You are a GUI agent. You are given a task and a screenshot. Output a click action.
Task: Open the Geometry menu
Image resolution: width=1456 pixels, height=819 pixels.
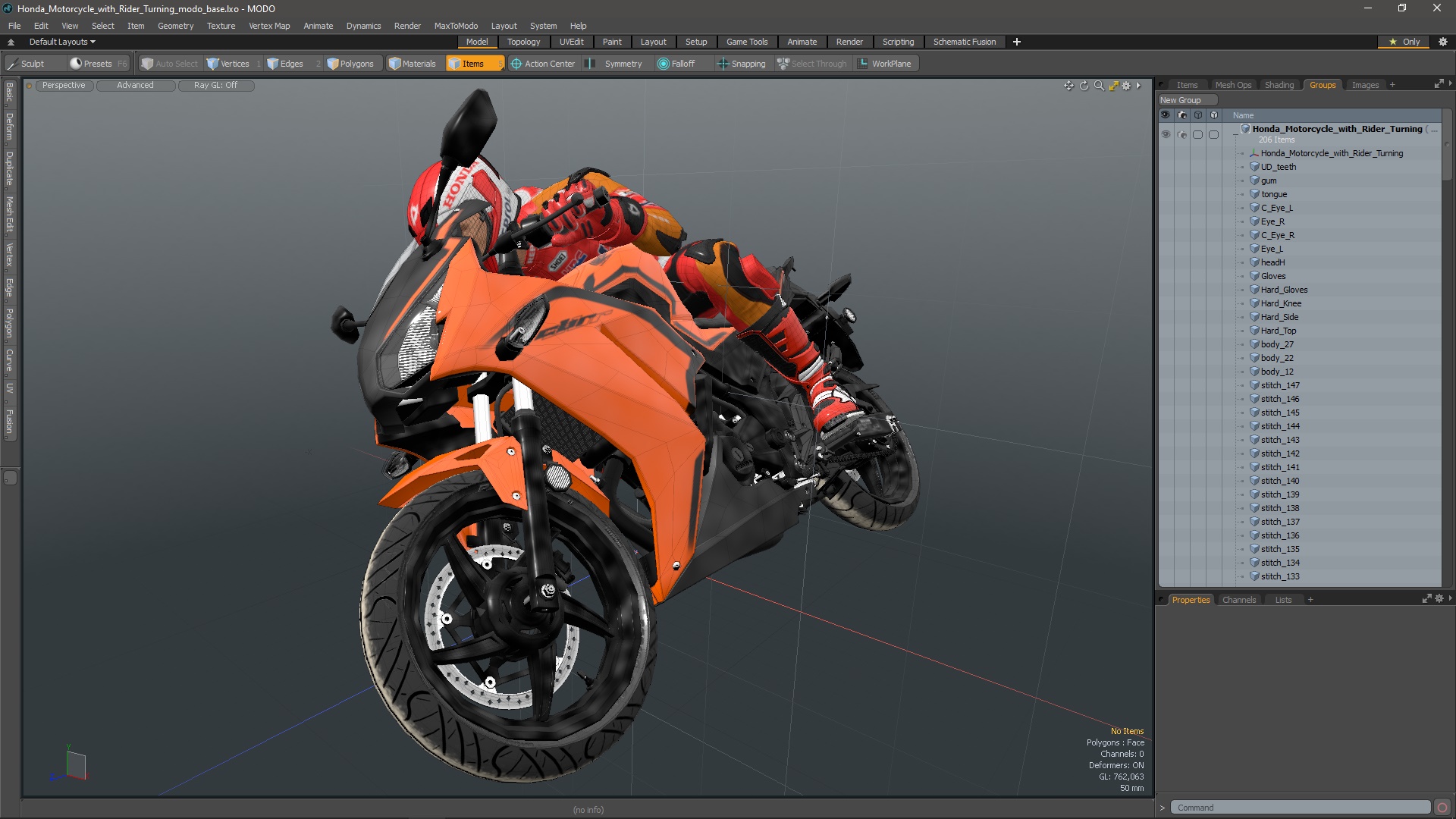click(x=175, y=26)
